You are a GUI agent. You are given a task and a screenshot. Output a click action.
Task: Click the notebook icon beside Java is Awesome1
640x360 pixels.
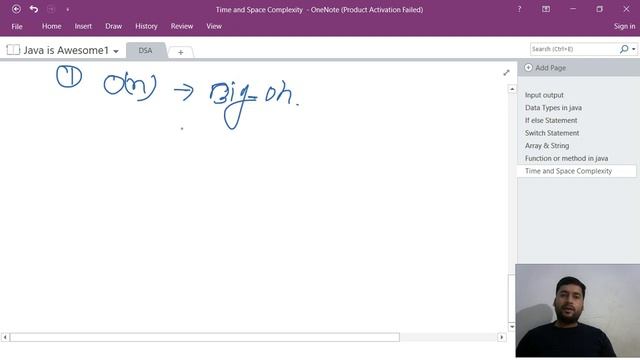[x=13, y=50]
